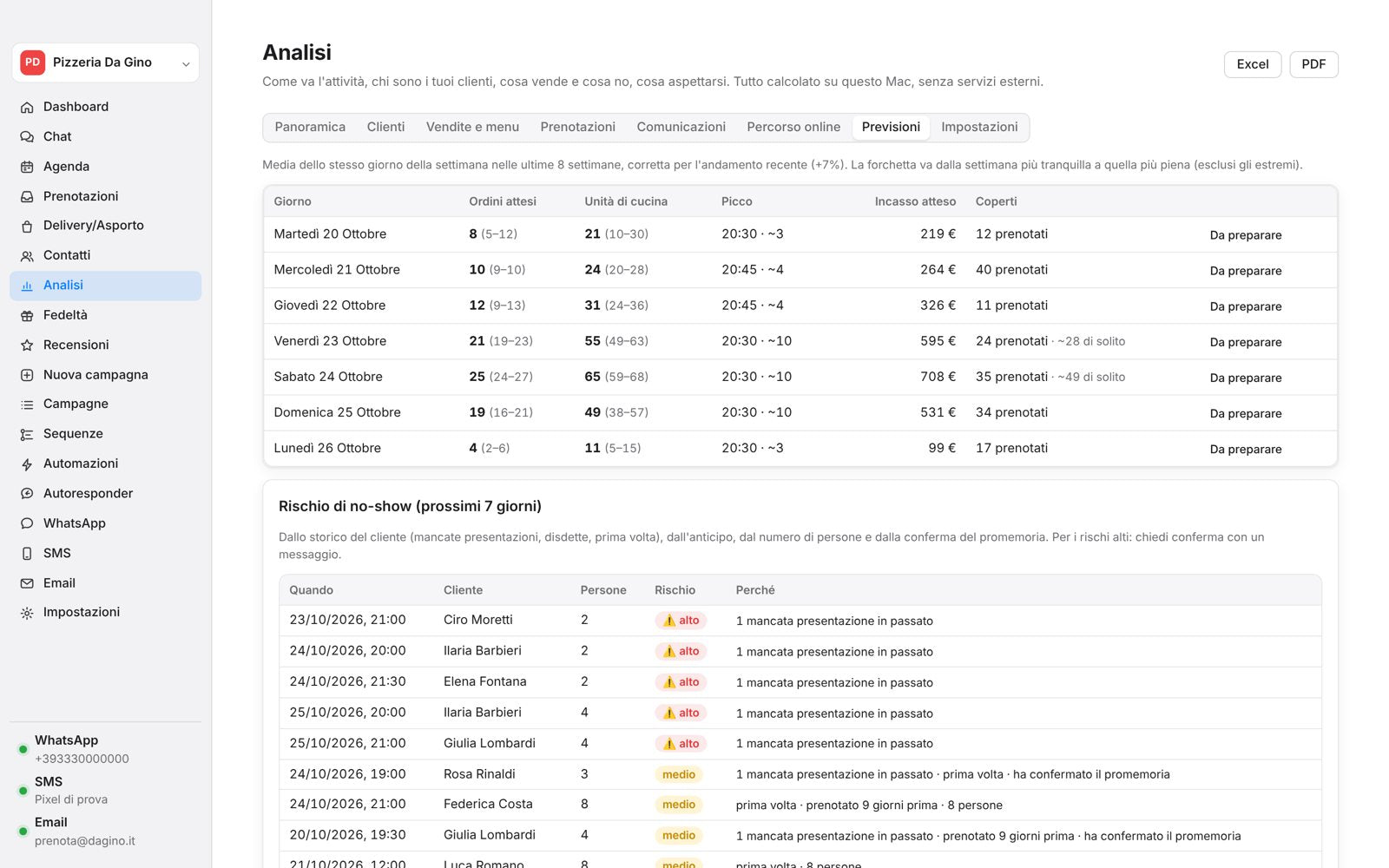
Task: Select the Delivery/Asporto bag icon
Action: [27, 226]
